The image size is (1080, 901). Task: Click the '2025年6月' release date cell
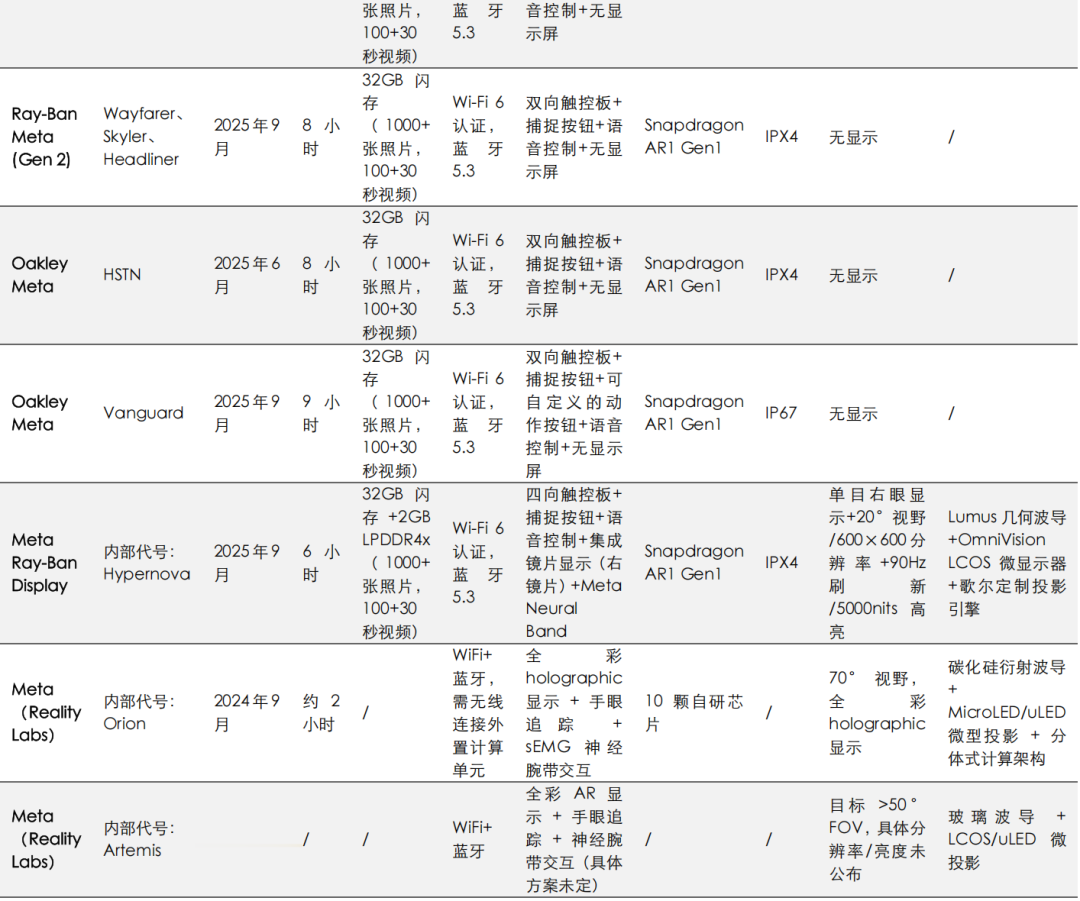coord(247,275)
